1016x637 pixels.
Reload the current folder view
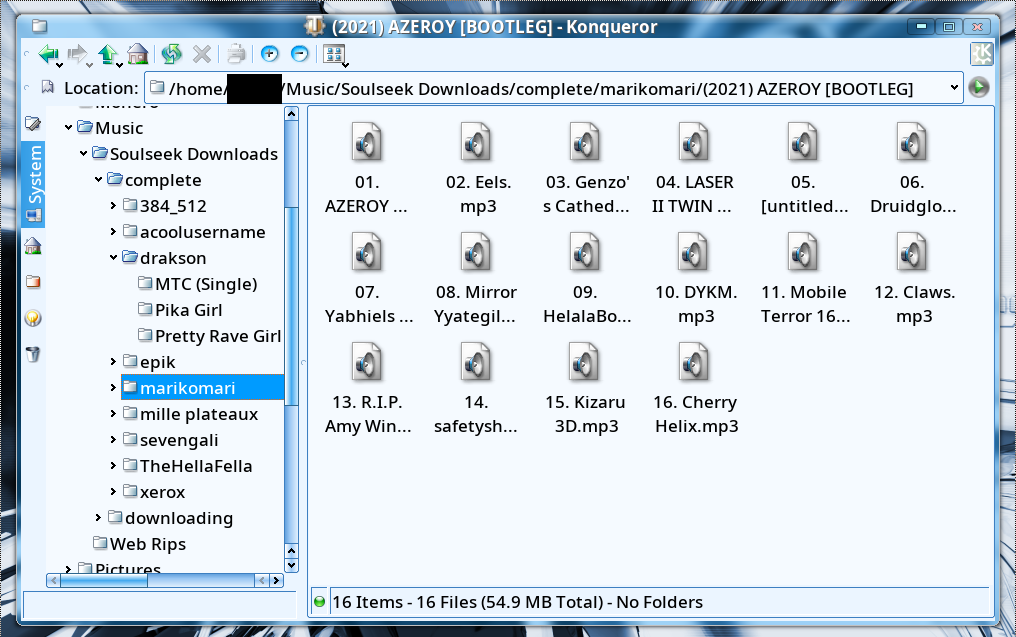coord(172,54)
